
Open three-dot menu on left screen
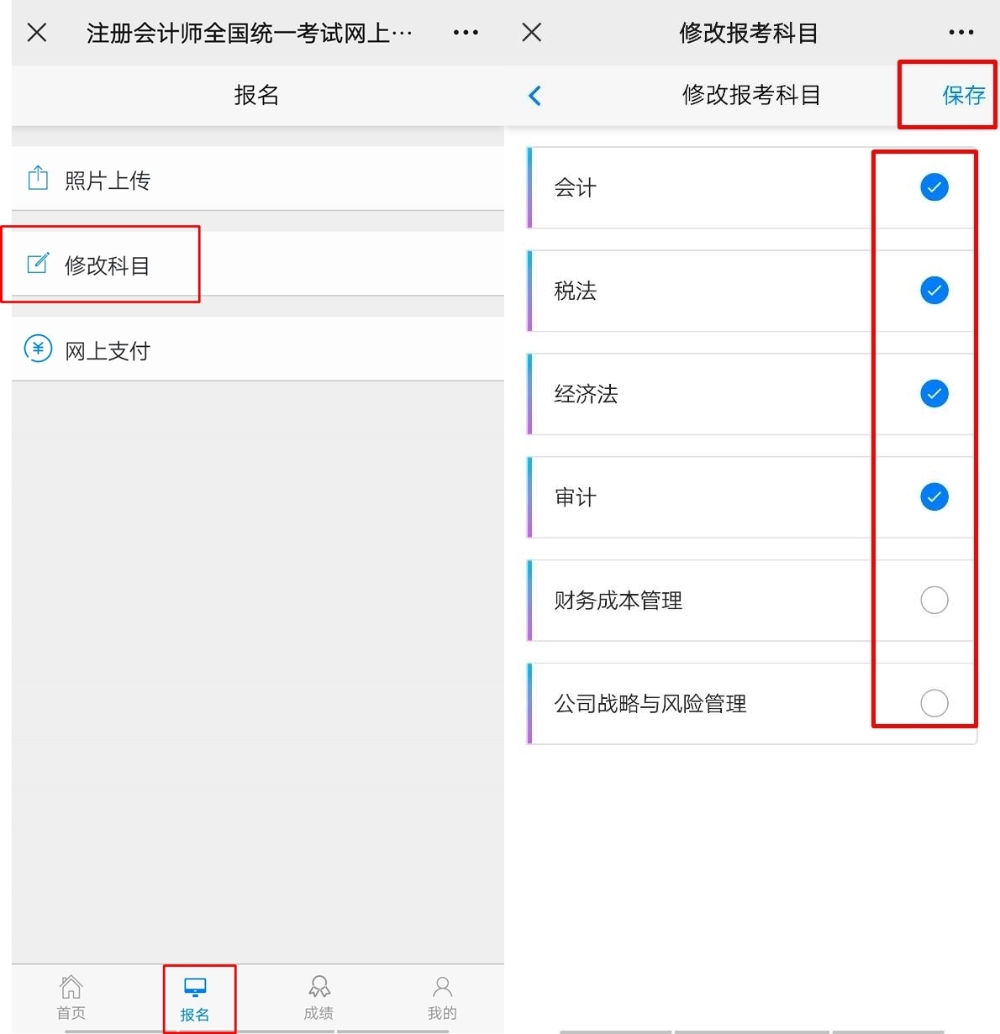point(466,33)
